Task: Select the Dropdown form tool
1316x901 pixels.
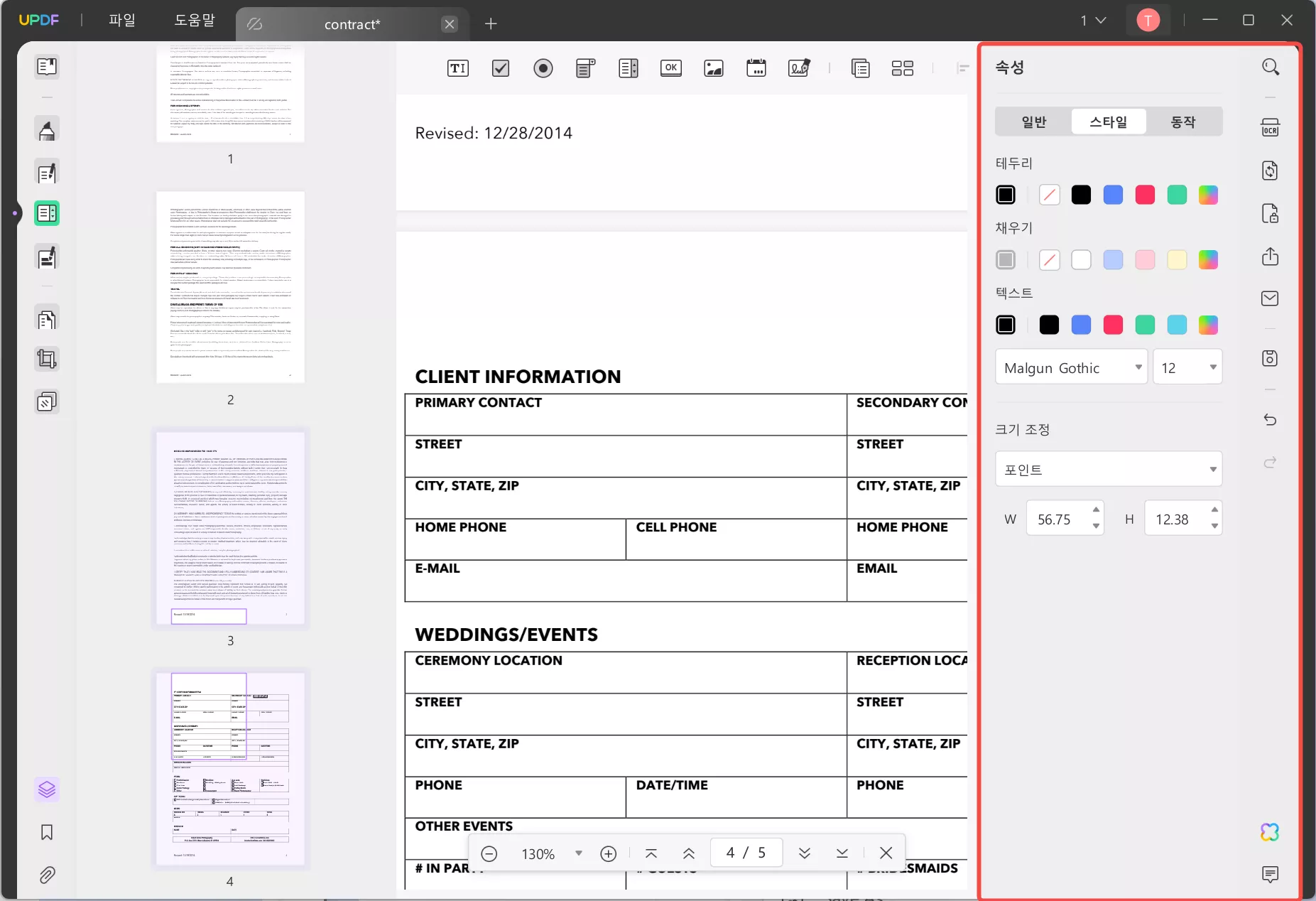Action: pyautogui.click(x=586, y=68)
